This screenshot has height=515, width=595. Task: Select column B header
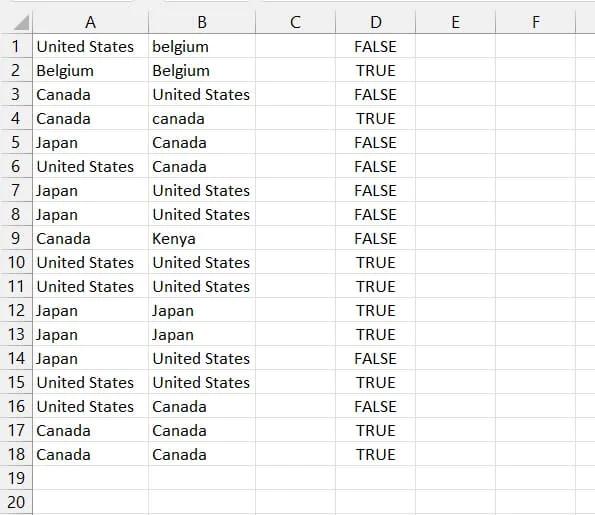pos(202,22)
